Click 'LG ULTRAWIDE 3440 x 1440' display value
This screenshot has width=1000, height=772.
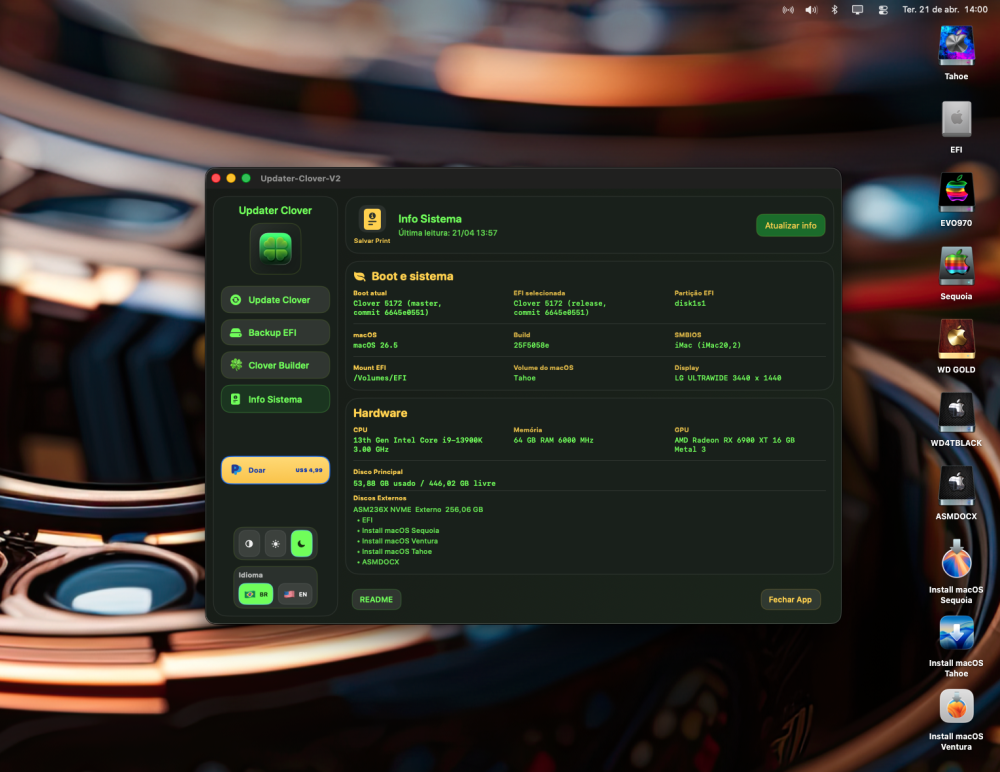728,378
